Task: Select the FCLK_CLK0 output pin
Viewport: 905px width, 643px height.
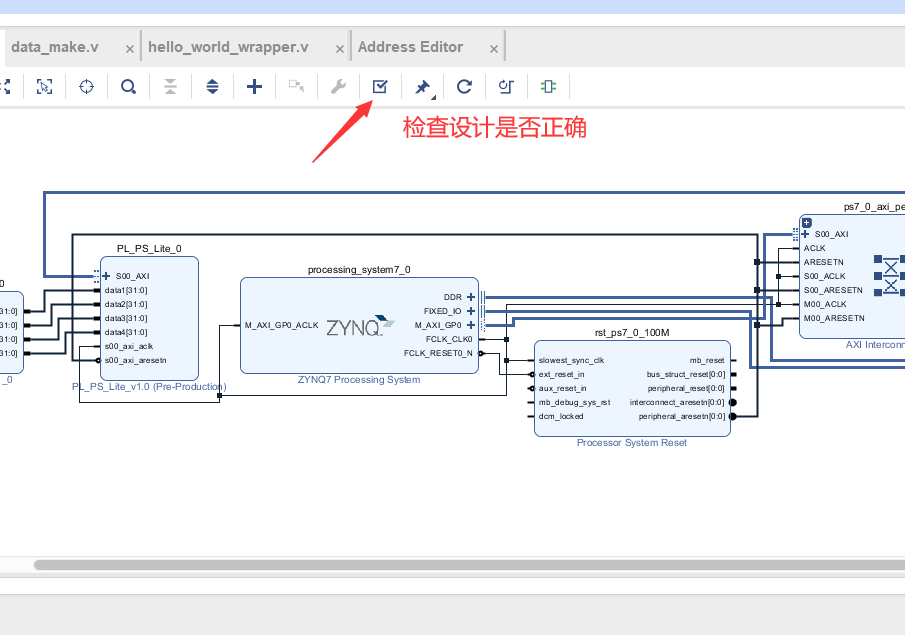Action: 449,339
